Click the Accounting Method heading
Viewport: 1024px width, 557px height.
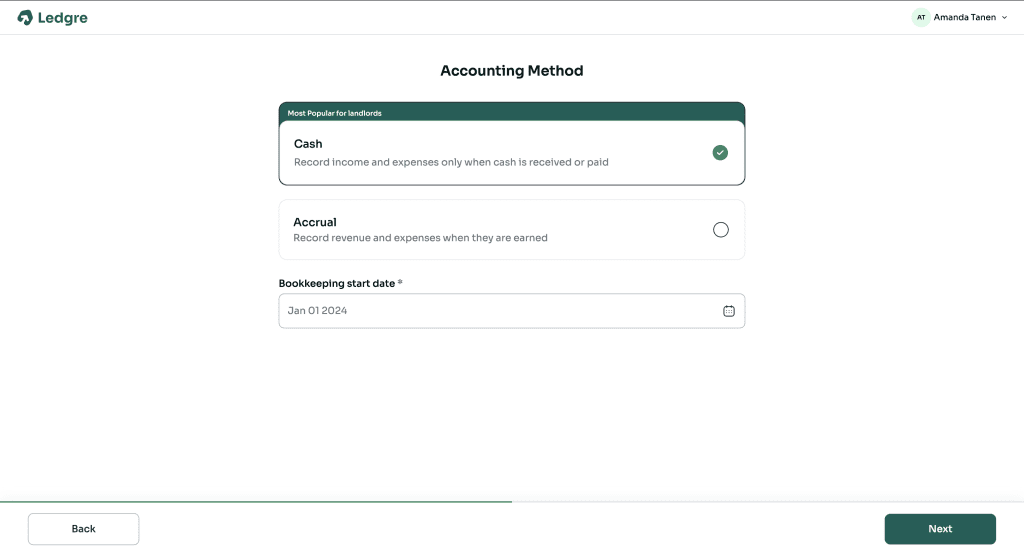tap(512, 71)
